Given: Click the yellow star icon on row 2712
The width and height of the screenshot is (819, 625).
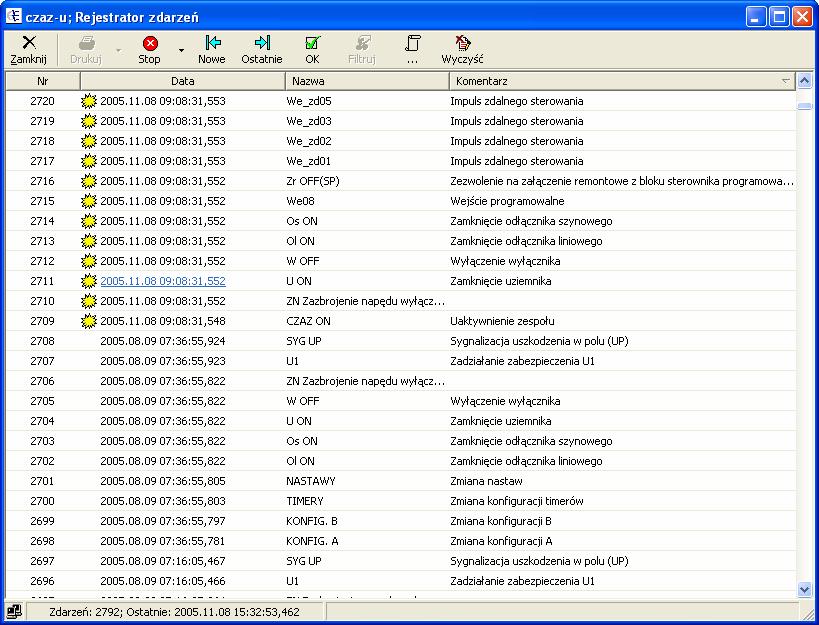Looking at the screenshot, I should (x=89, y=261).
